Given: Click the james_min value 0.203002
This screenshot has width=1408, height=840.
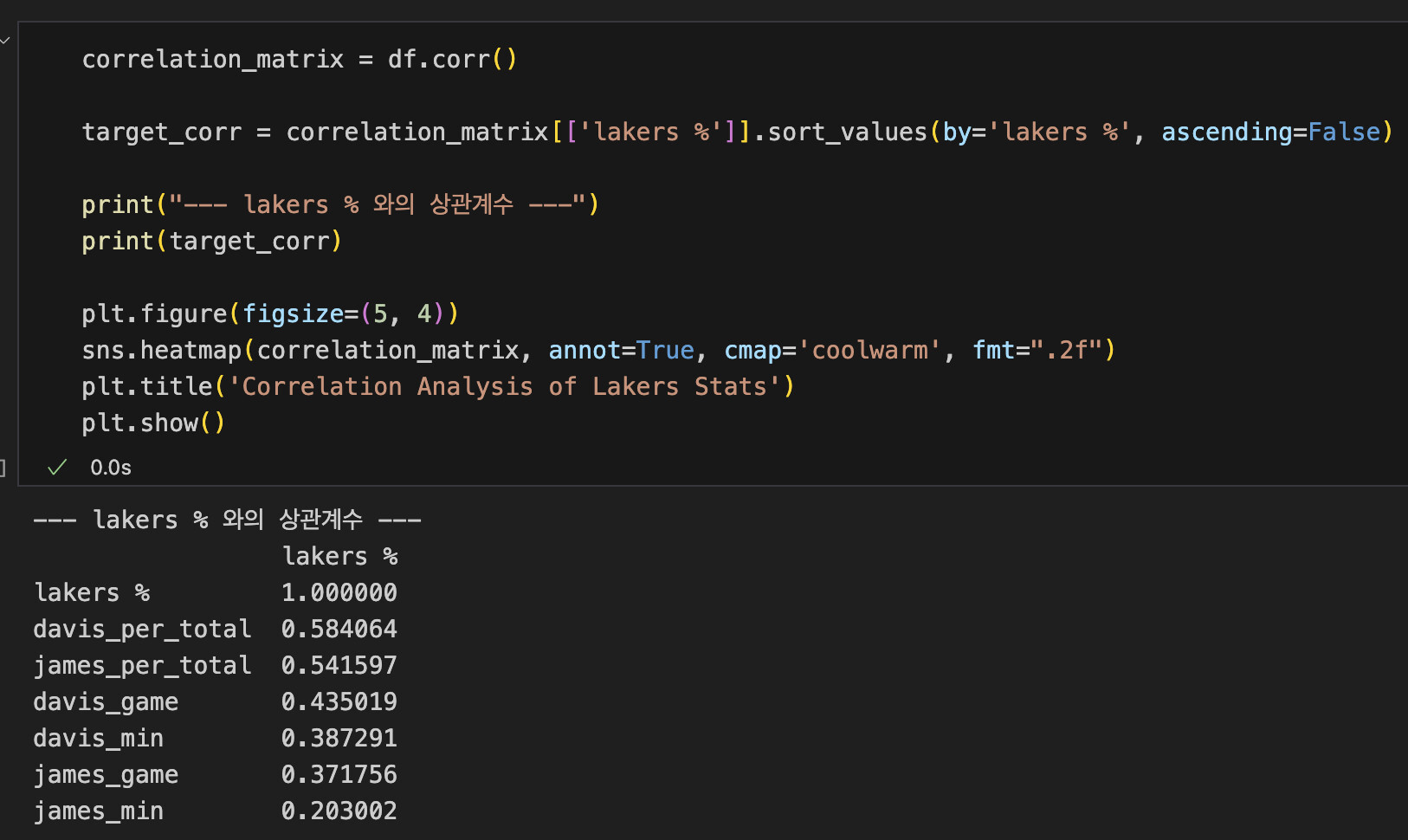Looking at the screenshot, I should click(x=339, y=811).
